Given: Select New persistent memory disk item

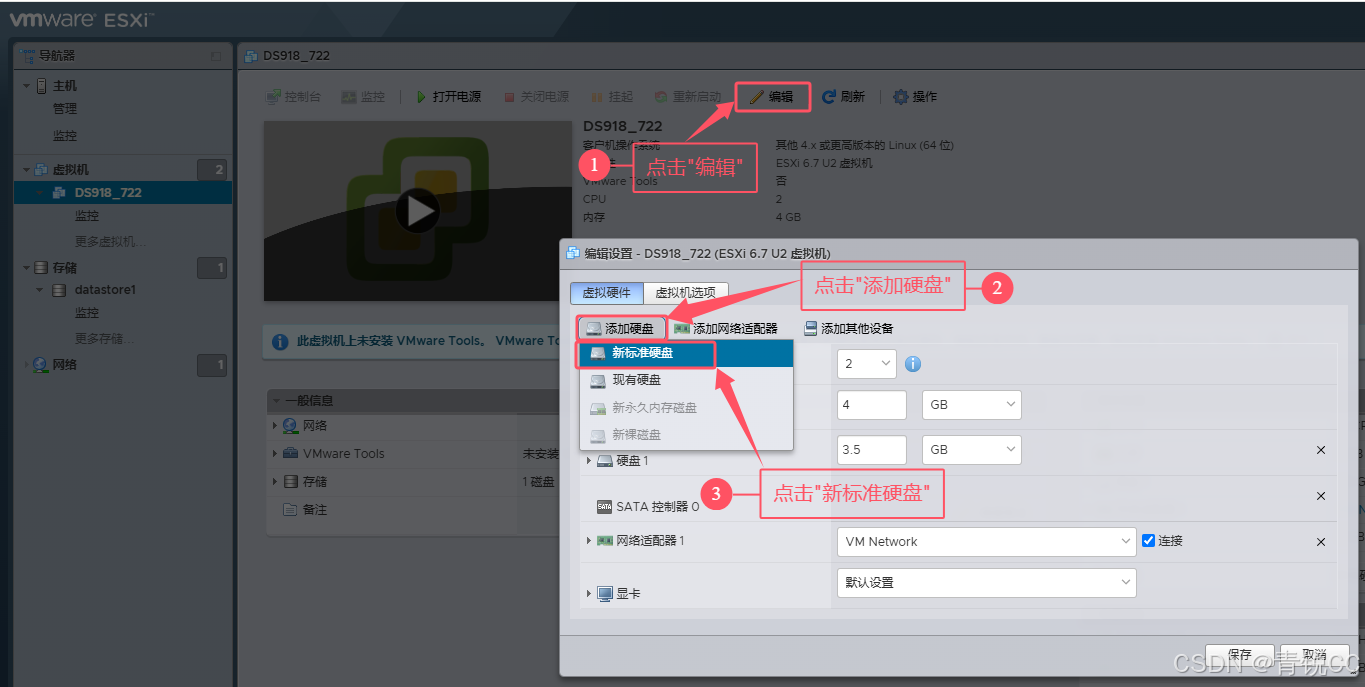Looking at the screenshot, I should pyautogui.click(x=686, y=408).
